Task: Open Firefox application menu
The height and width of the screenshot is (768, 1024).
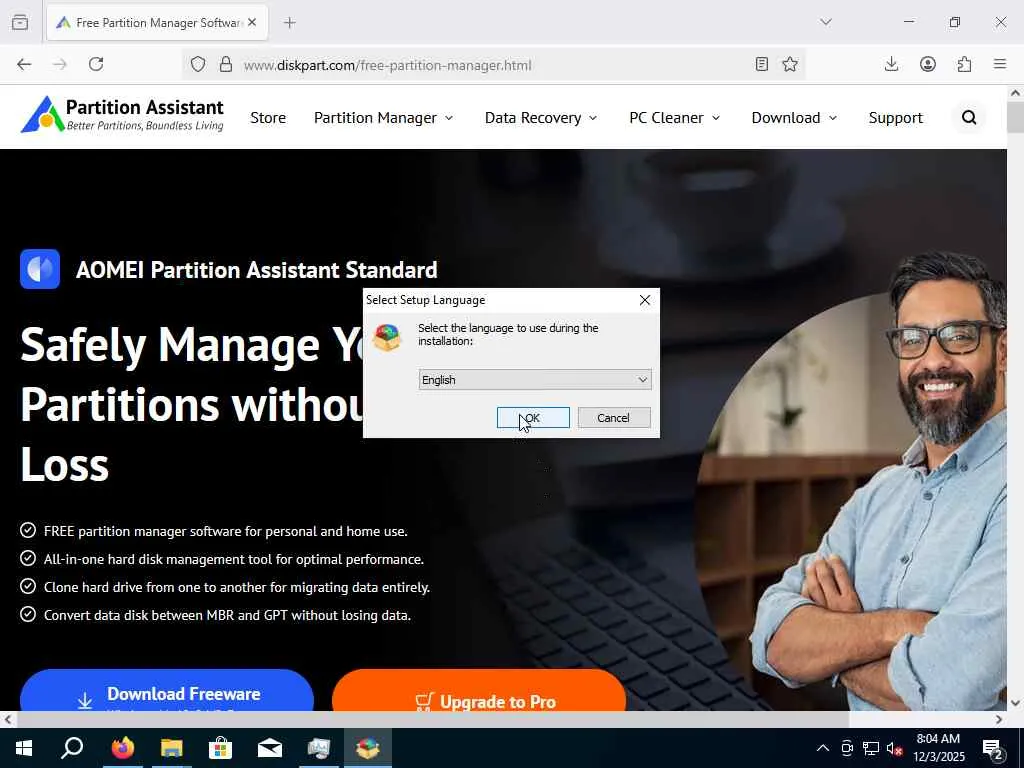Action: [x=1000, y=64]
